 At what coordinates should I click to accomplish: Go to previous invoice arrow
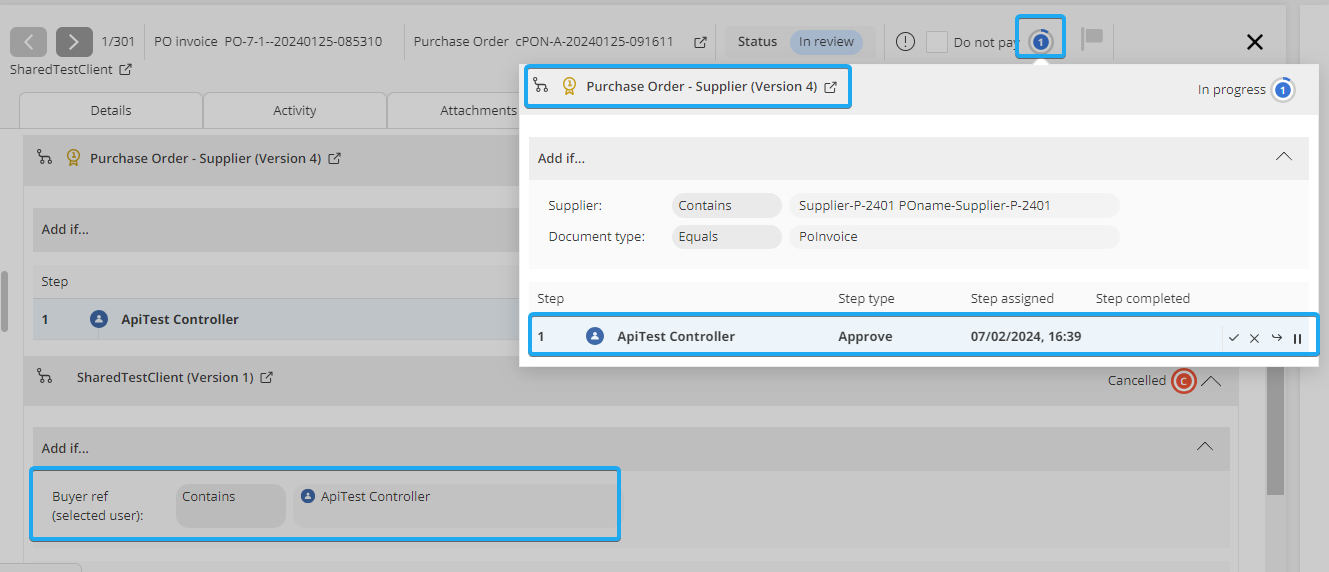coord(29,42)
